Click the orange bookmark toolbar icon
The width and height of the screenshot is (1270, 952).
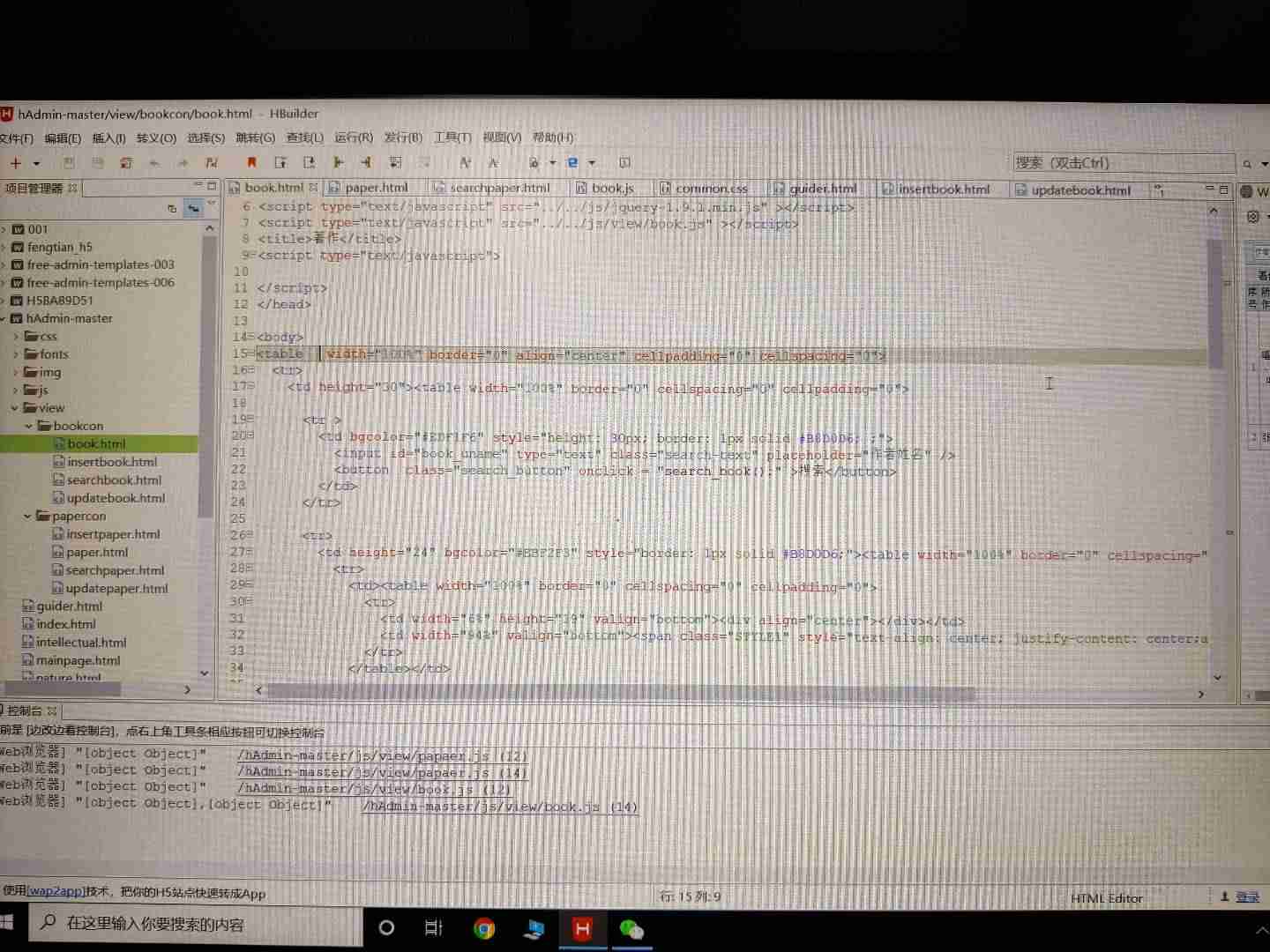pyautogui.click(x=251, y=162)
